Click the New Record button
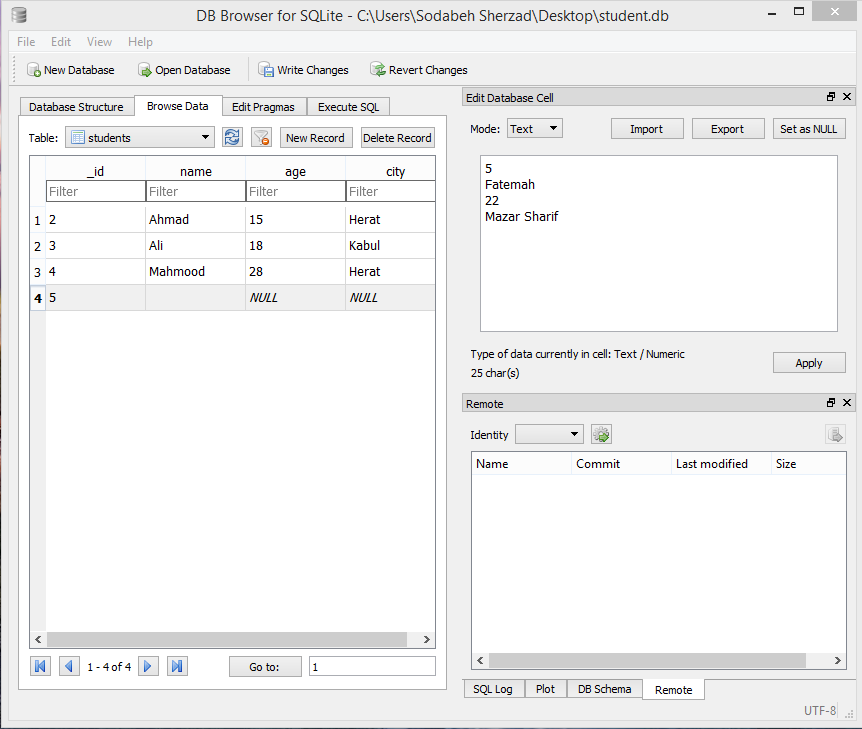Screen dimensions: 862x729 click(316, 137)
